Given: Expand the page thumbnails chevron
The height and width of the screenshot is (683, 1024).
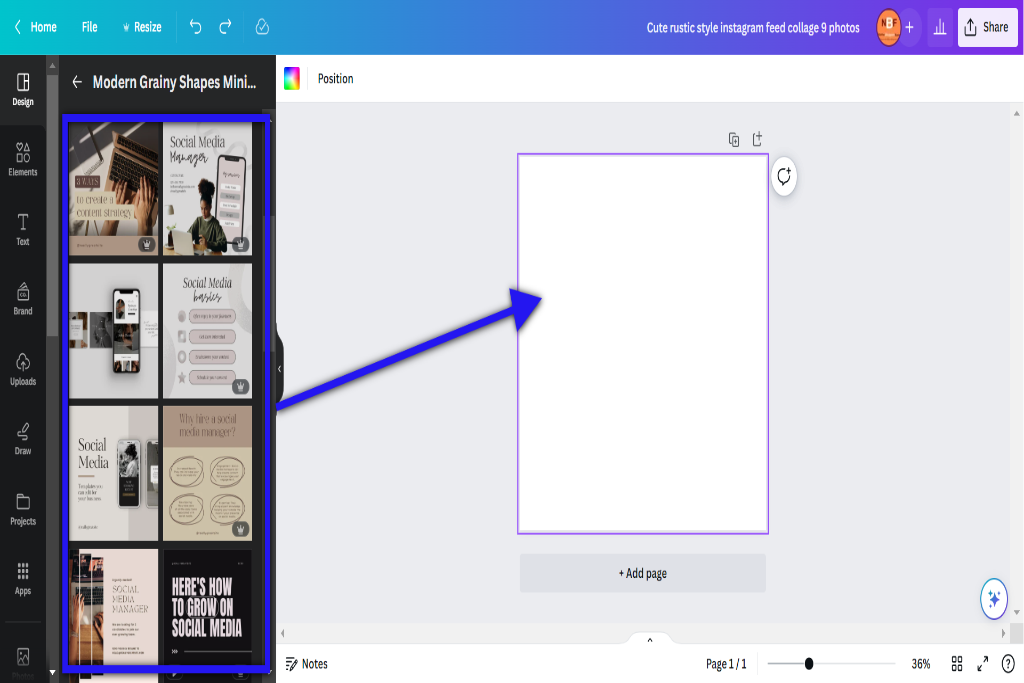Looking at the screenshot, I should point(650,640).
